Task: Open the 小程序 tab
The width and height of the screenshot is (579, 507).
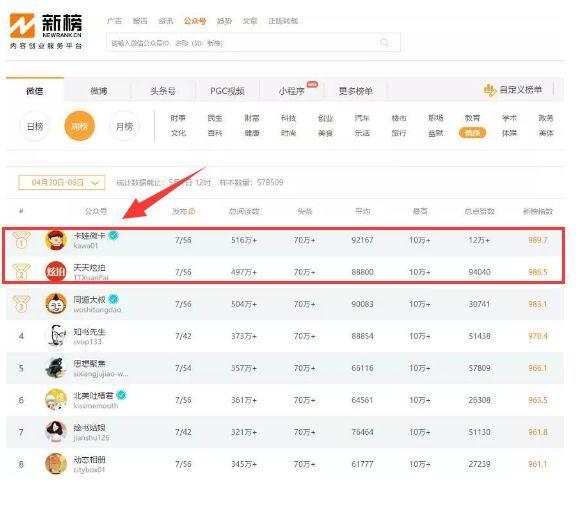Action: coord(292,91)
